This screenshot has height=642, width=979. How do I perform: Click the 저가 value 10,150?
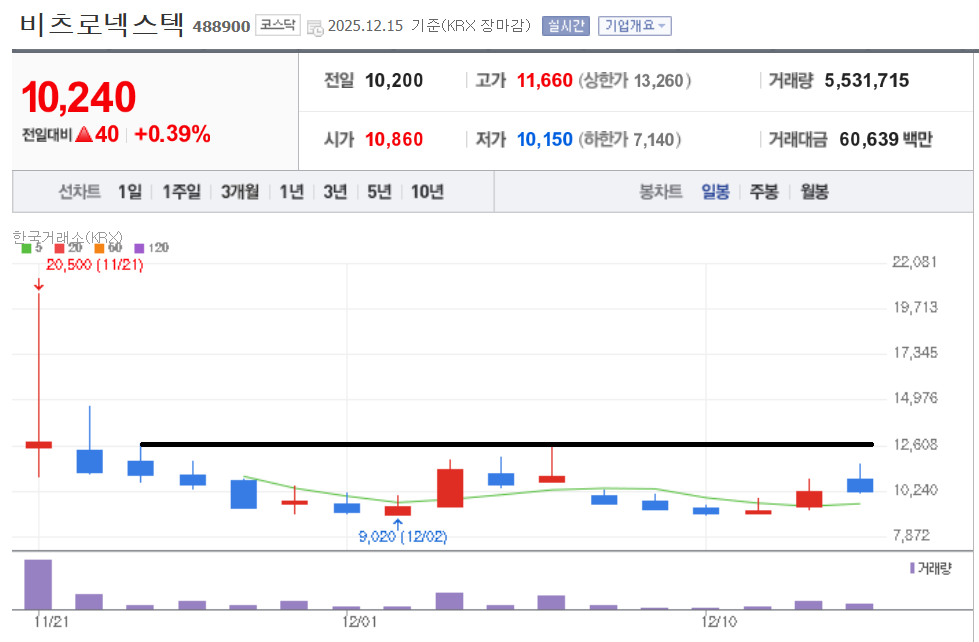click(544, 139)
